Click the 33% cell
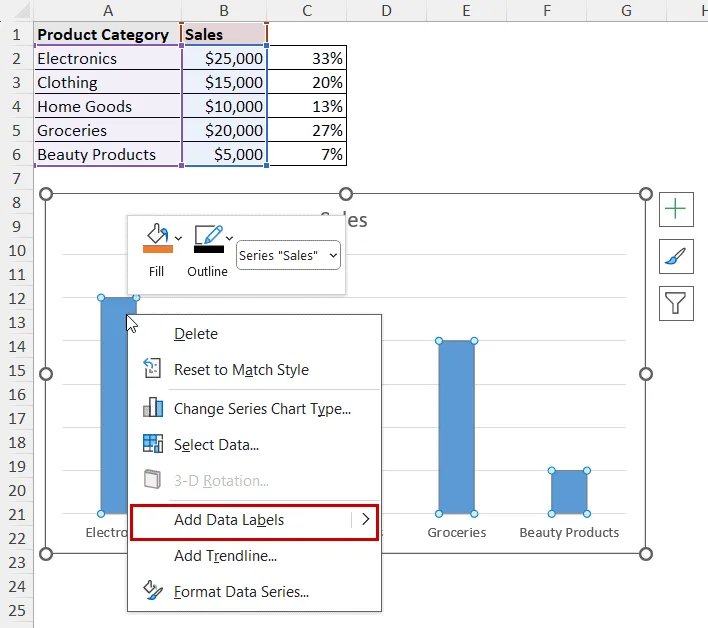This screenshot has height=628, width=708. click(307, 58)
